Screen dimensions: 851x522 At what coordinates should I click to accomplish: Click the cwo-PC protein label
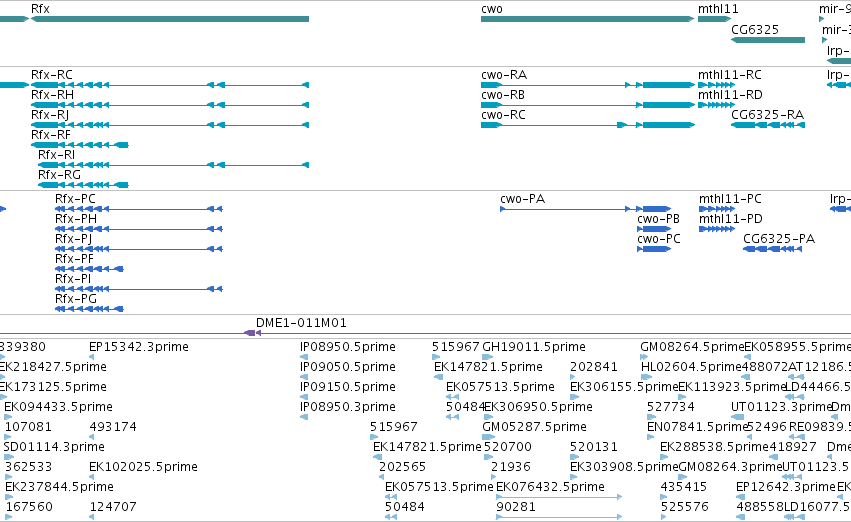point(659,239)
